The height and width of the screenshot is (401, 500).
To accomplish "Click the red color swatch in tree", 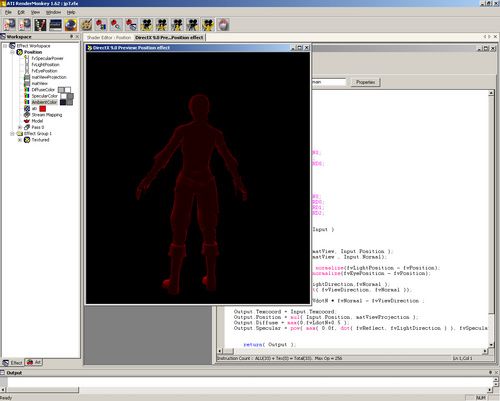I will coord(43,109).
